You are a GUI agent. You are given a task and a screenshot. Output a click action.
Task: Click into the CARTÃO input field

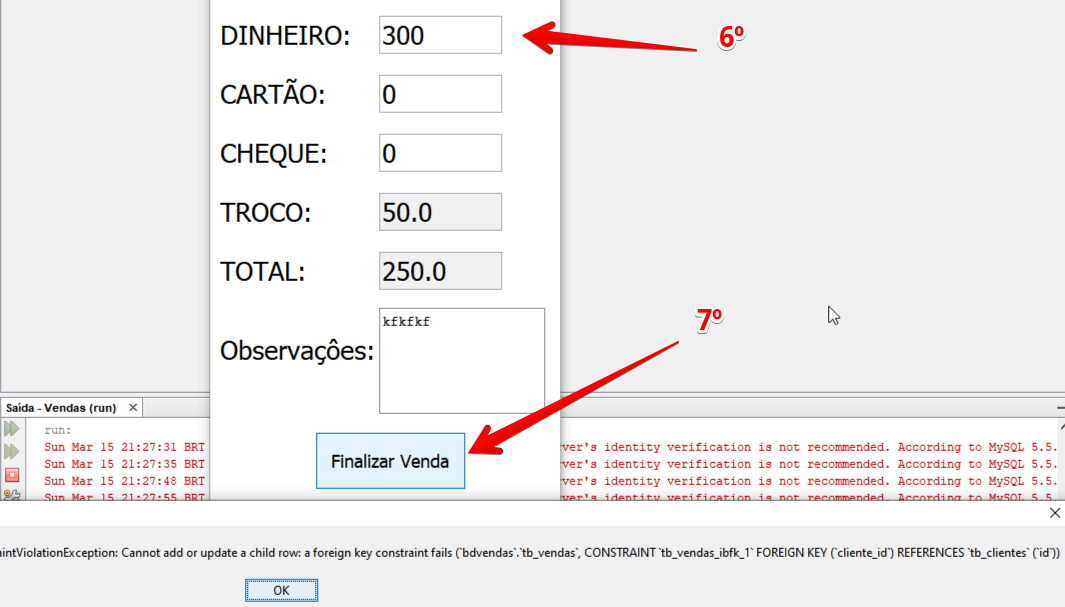click(440, 94)
